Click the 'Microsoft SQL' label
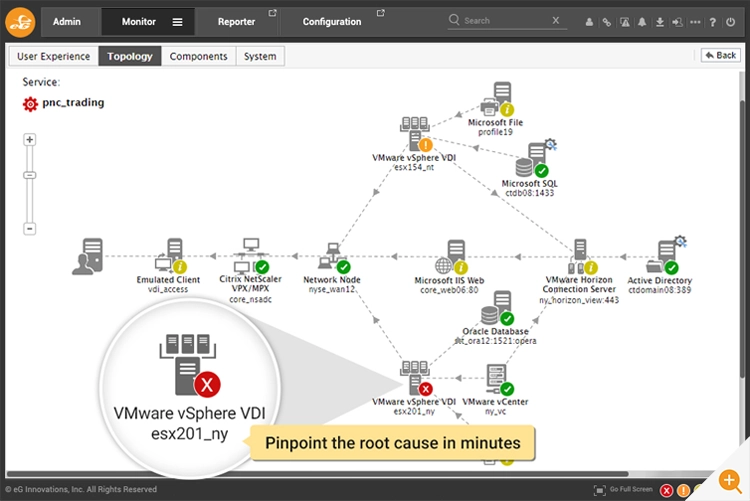Image resolution: width=750 pixels, height=501 pixels. coord(529,183)
